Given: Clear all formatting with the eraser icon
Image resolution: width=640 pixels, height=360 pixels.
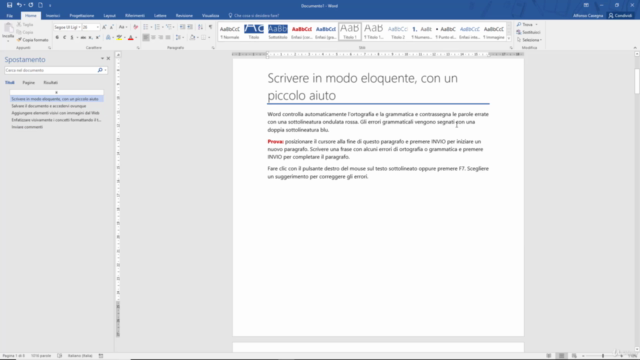Looking at the screenshot, I should 136,27.
